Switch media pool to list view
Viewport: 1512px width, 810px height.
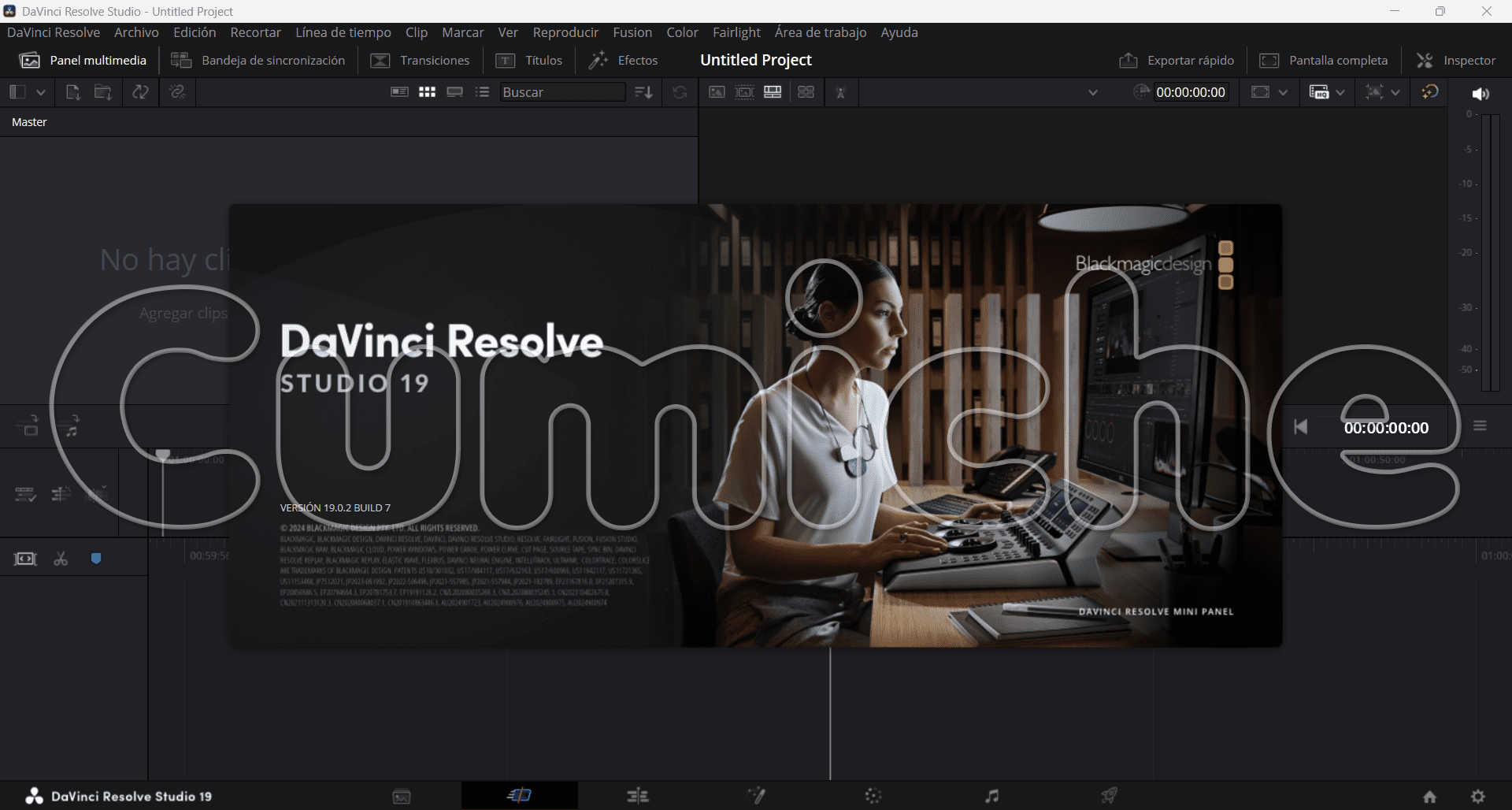[482, 92]
